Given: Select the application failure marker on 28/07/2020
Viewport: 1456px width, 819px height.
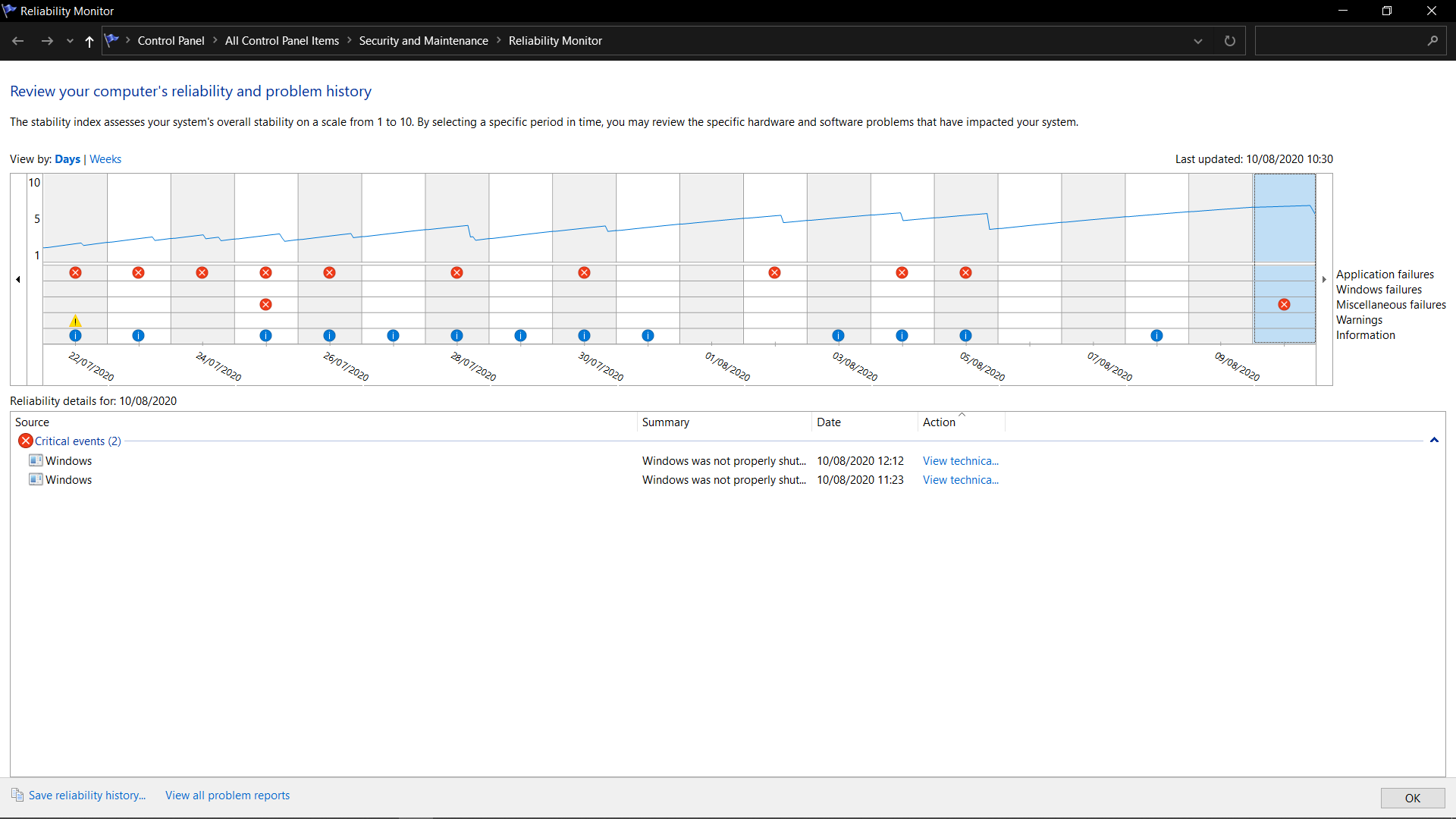Looking at the screenshot, I should click(457, 272).
